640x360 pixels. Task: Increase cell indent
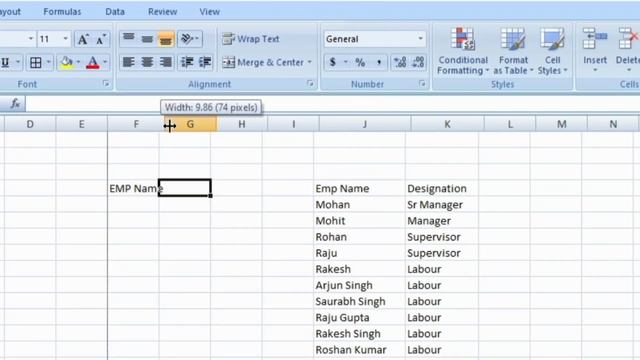click(204, 62)
